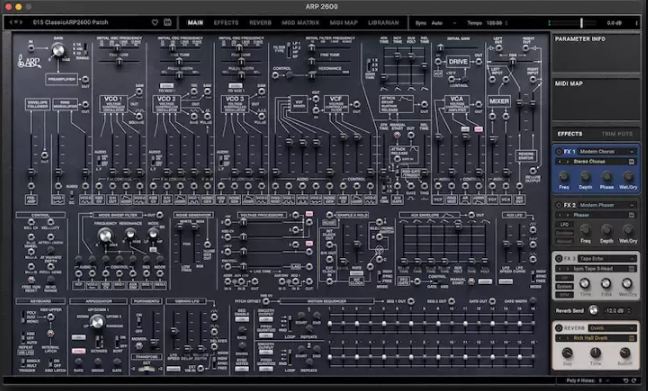
Task: Toggle the Reverb power button
Action: (x=559, y=328)
